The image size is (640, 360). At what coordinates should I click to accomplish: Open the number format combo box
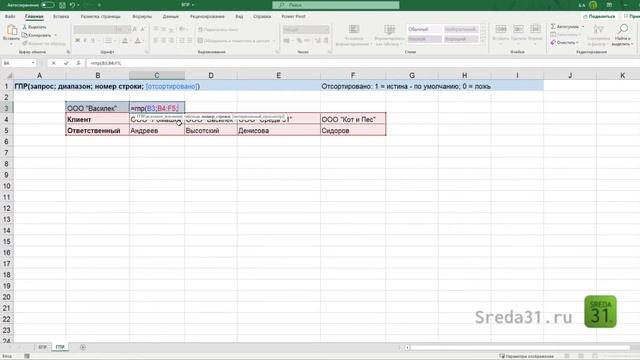click(306, 29)
